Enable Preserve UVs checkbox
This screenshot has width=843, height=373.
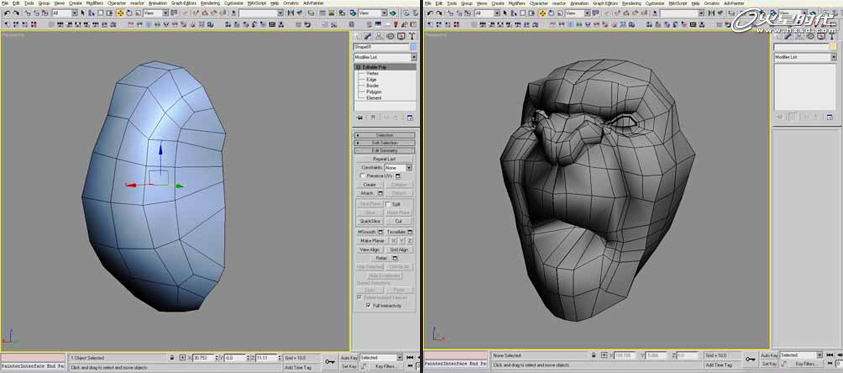tap(363, 176)
